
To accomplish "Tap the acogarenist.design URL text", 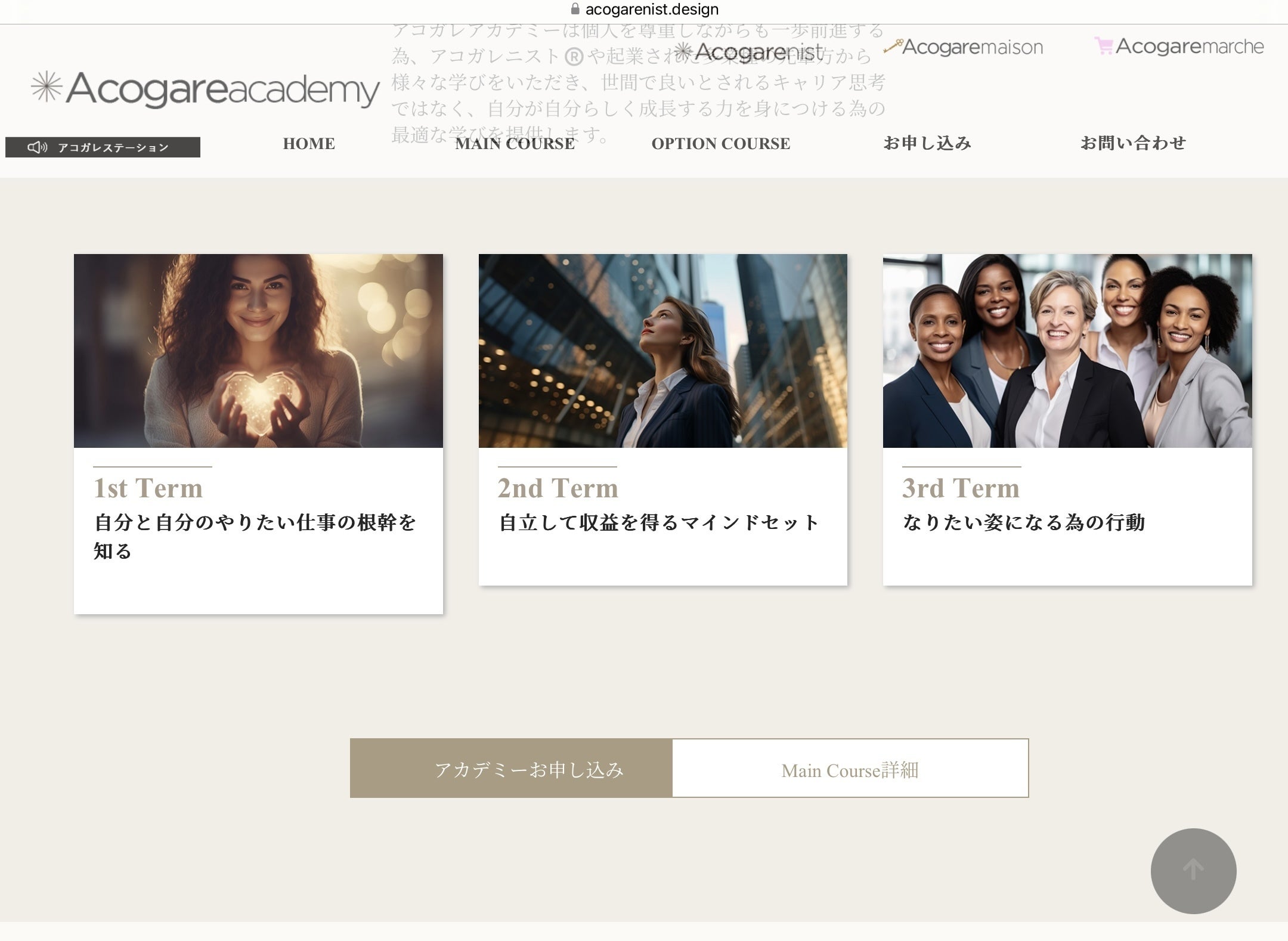I will pyautogui.click(x=652, y=9).
